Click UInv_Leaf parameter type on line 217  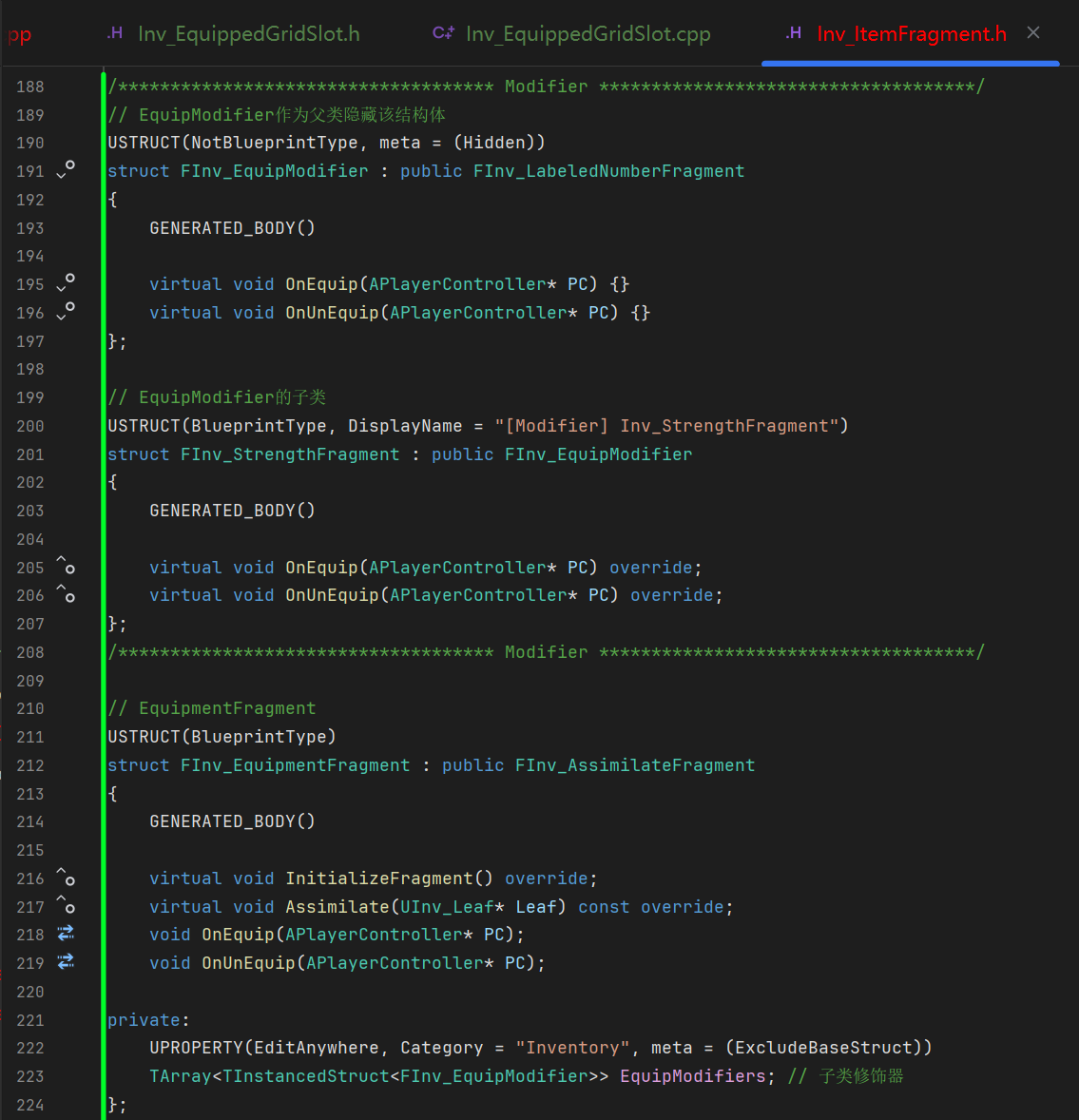[447, 906]
